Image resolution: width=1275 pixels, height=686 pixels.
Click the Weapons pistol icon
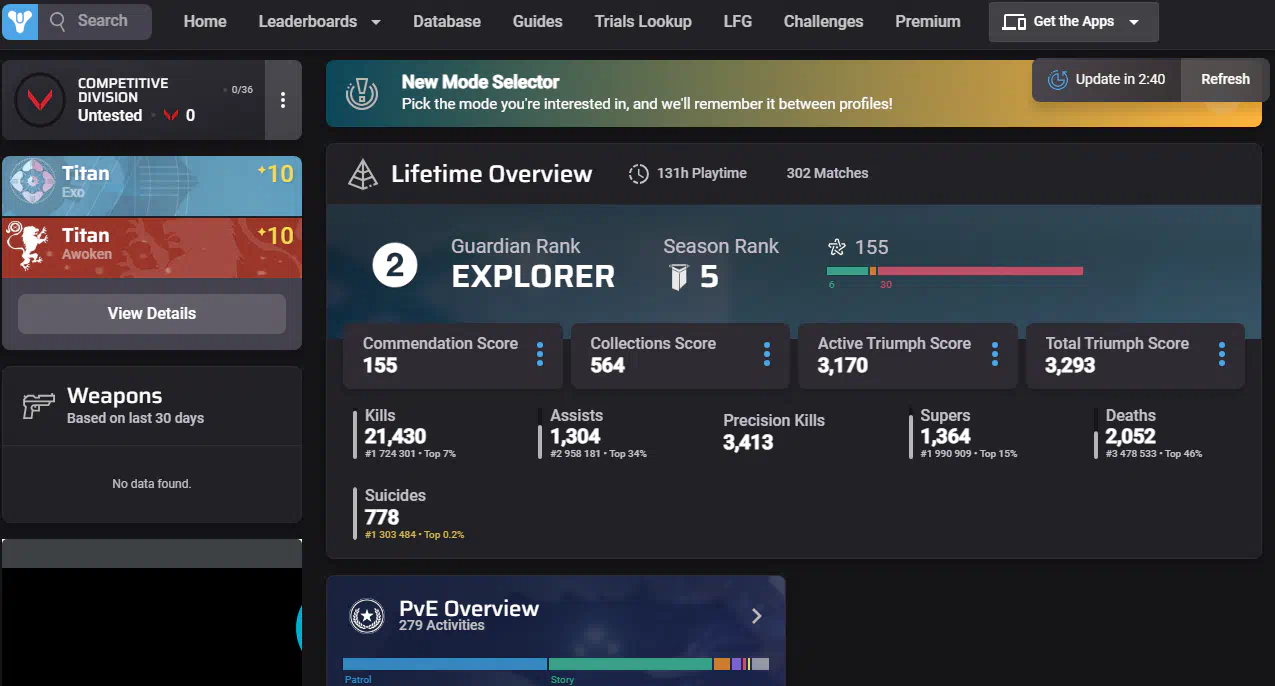(38, 405)
